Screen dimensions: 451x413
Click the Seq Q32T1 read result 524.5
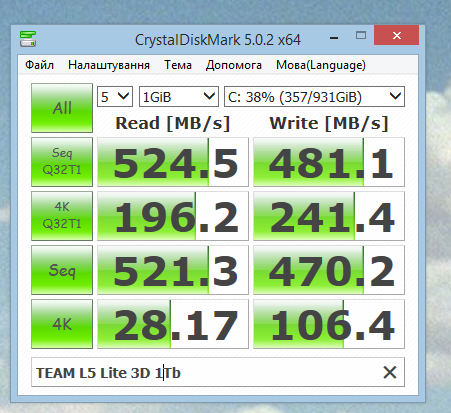click(173, 162)
